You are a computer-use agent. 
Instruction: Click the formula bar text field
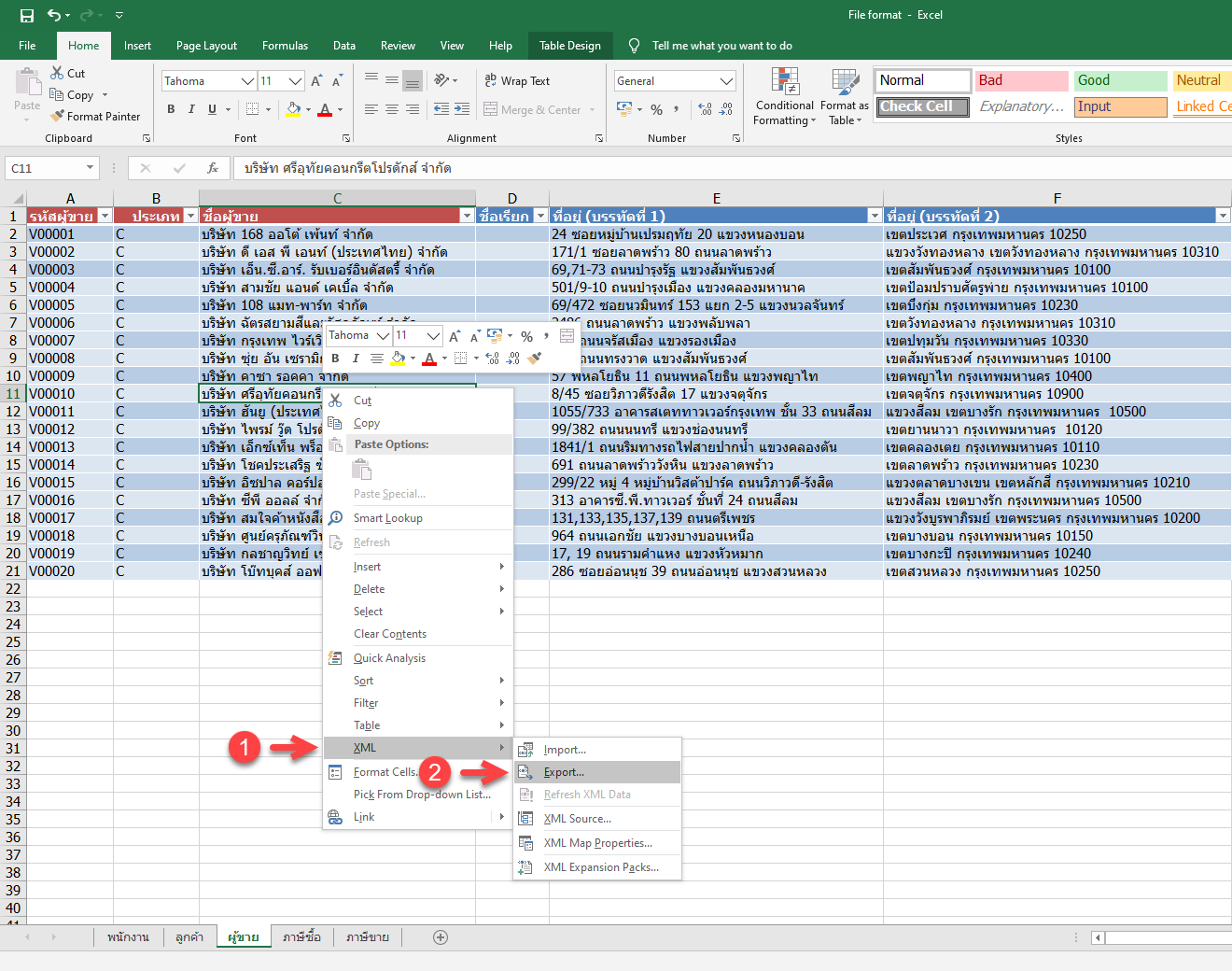(x=733, y=168)
